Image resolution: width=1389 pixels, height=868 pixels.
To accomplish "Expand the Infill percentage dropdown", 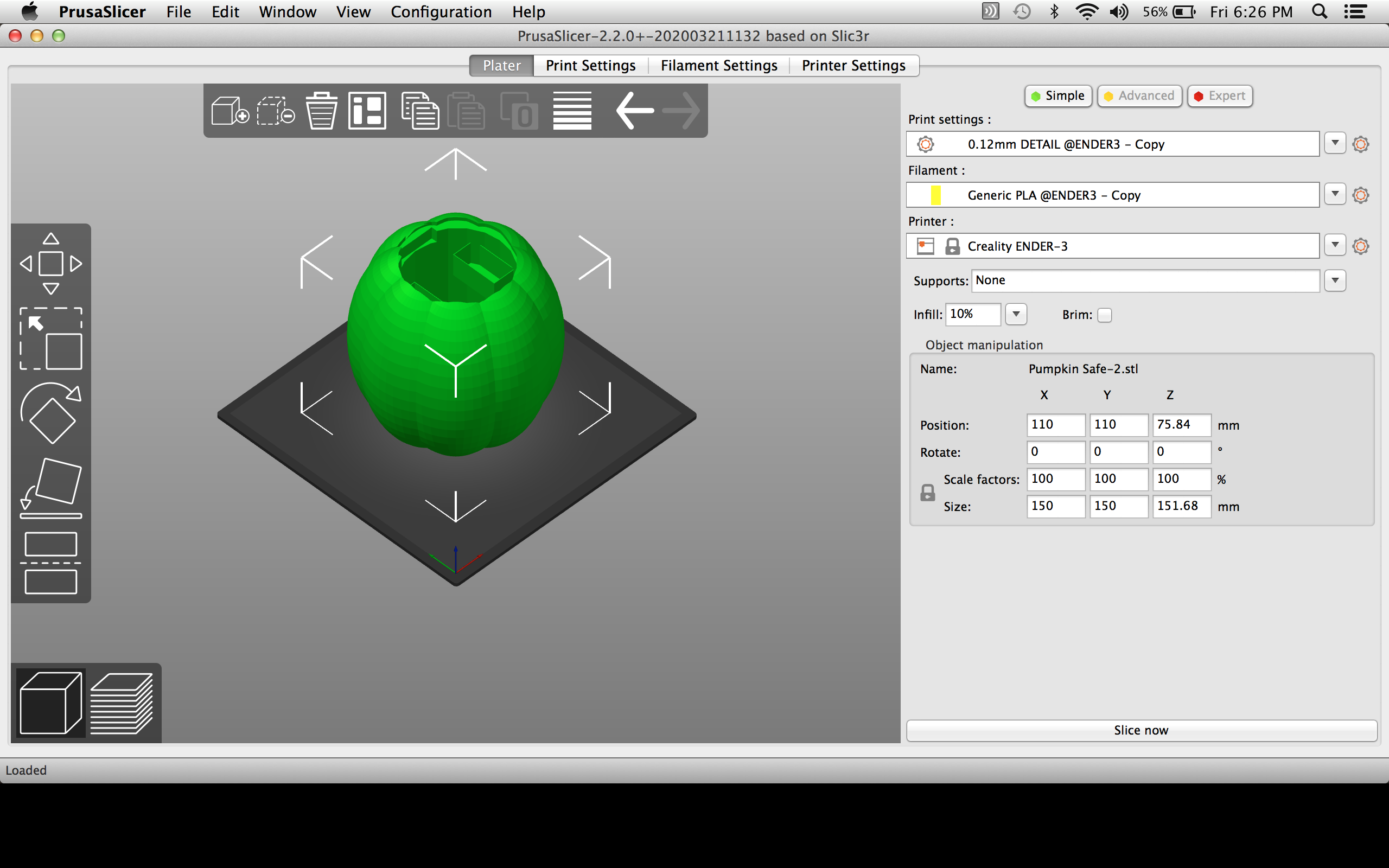I will click(1018, 314).
